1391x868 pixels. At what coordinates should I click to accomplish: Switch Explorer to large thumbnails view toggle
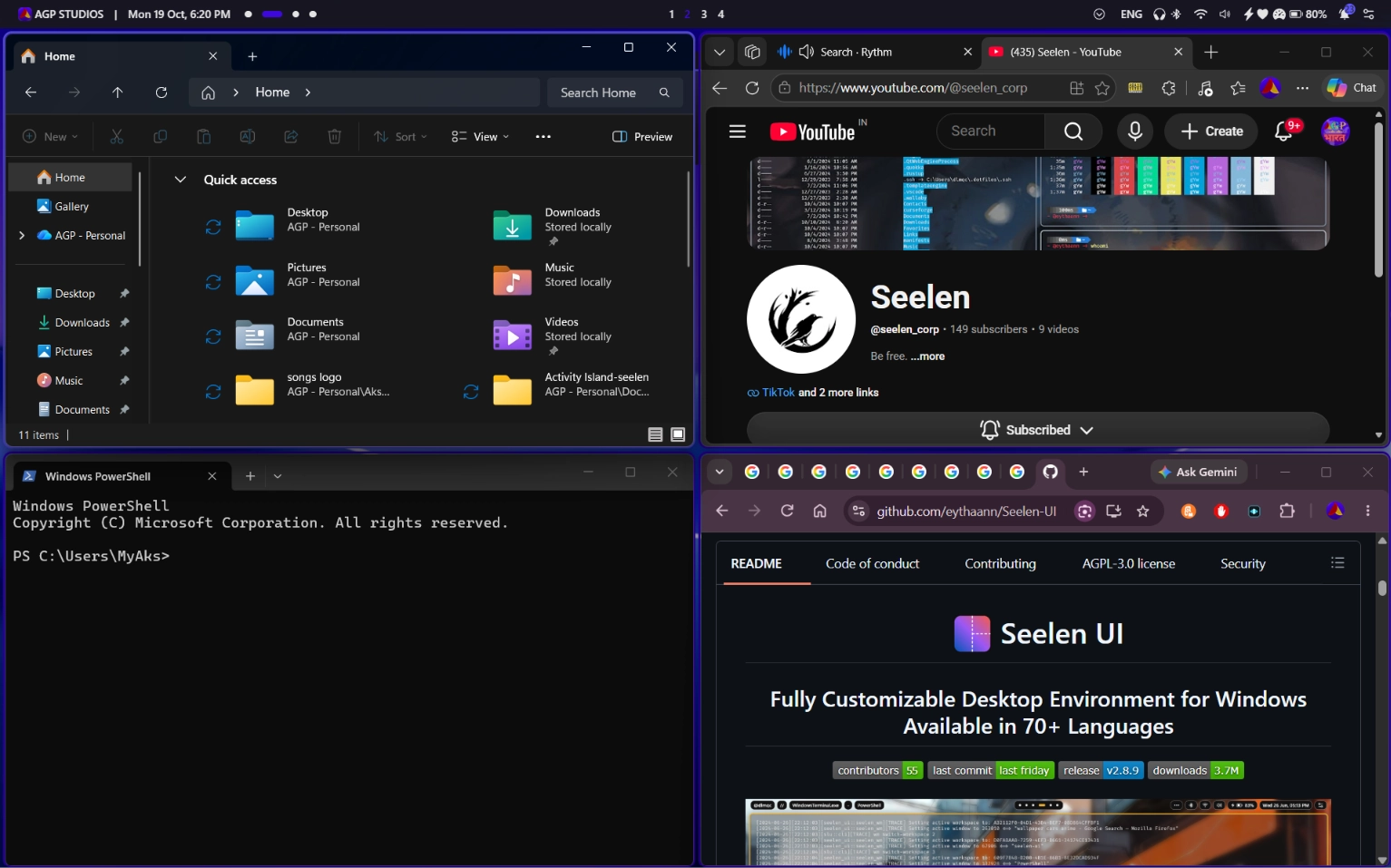pyautogui.click(x=678, y=435)
